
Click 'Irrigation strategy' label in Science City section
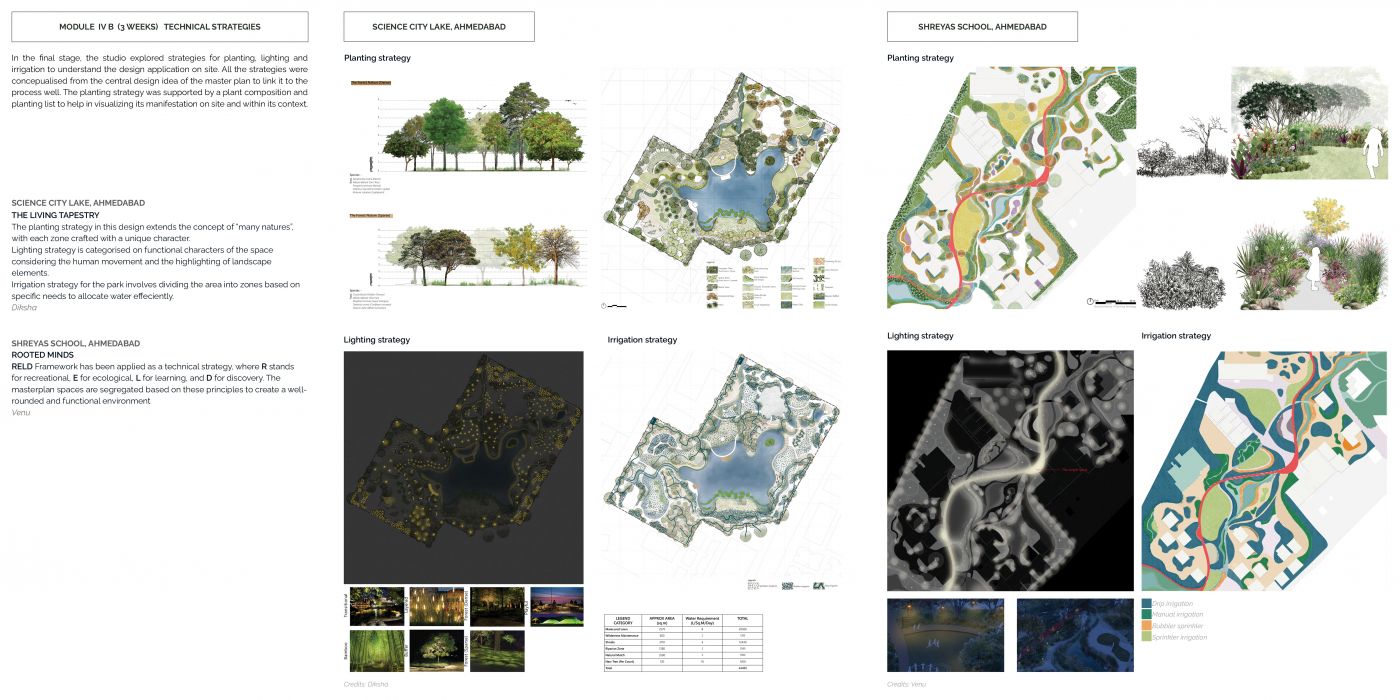click(x=642, y=340)
